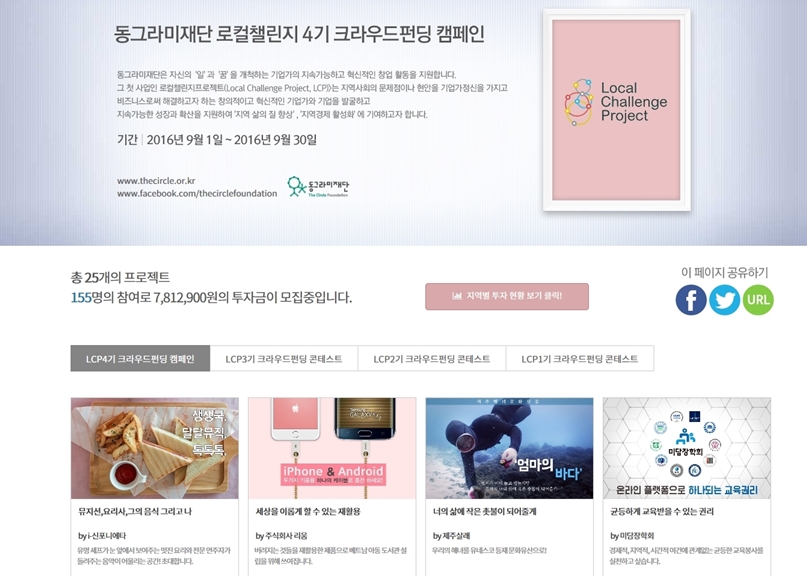807x576 pixels.
Task: Visit www.thecircle.or.kr website text
Action: pyautogui.click(x=156, y=181)
